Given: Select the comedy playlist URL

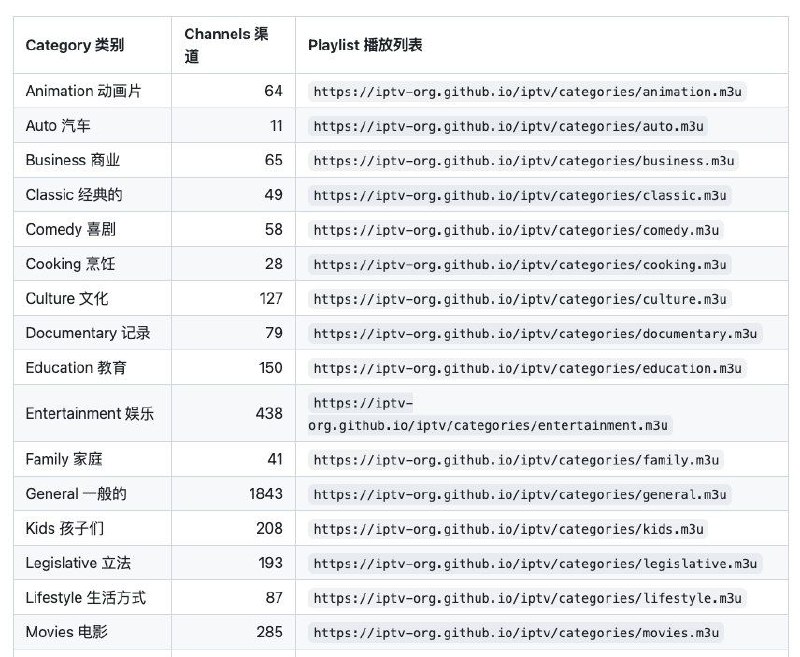Looking at the screenshot, I should (519, 229).
